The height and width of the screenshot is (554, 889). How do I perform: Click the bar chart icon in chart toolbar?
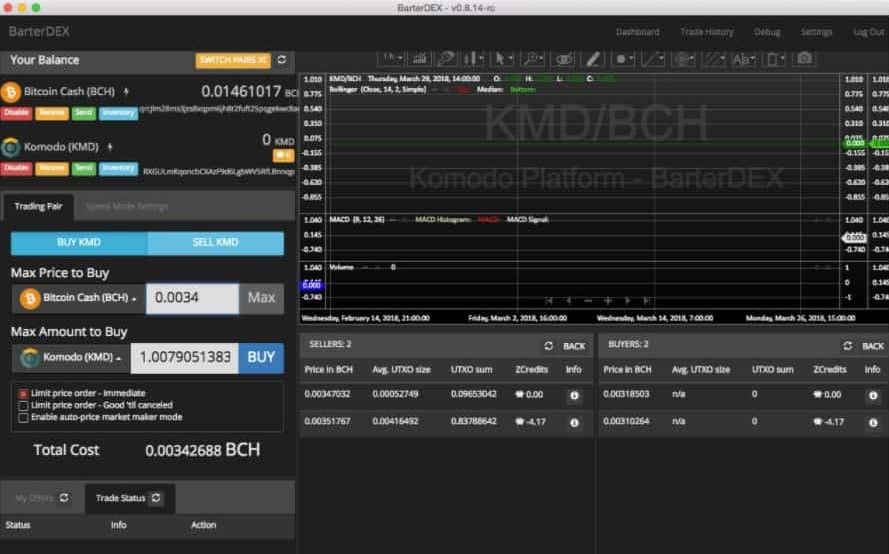[x=420, y=58]
